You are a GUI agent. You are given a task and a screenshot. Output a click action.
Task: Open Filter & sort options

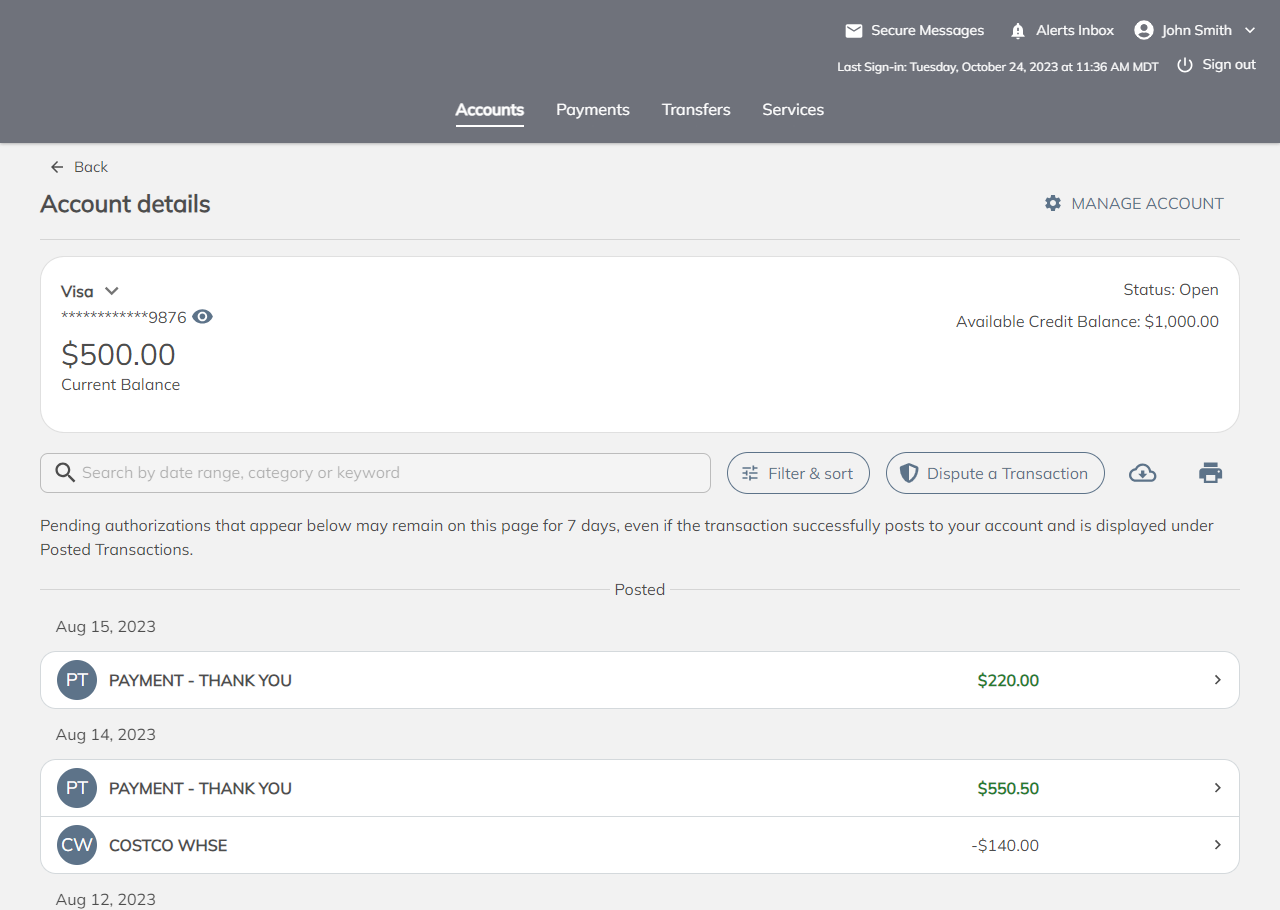[x=798, y=473]
